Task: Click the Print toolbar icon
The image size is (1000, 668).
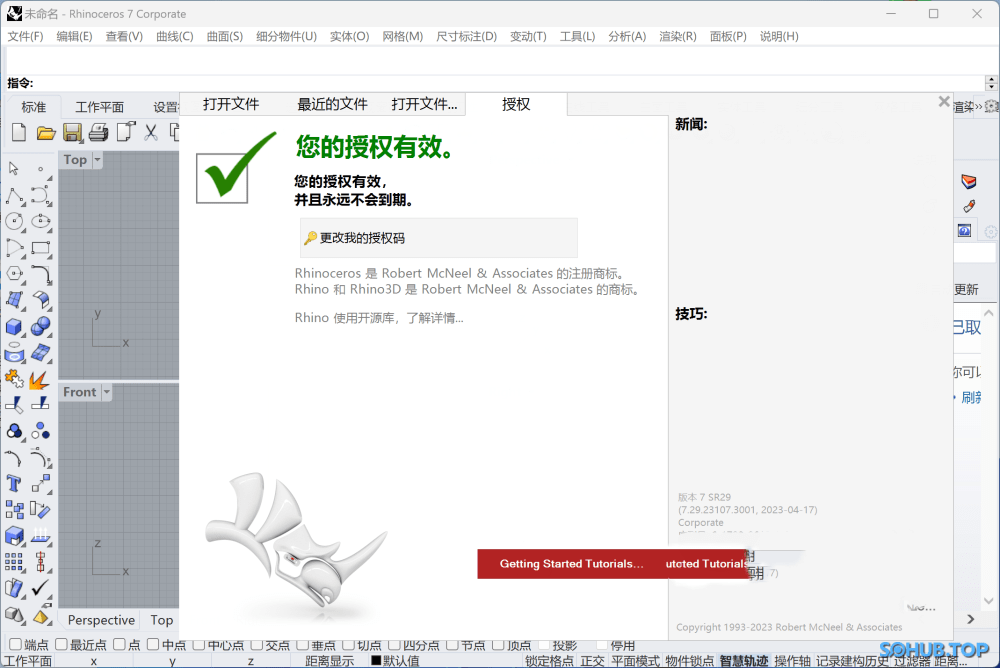Action: pos(99,131)
